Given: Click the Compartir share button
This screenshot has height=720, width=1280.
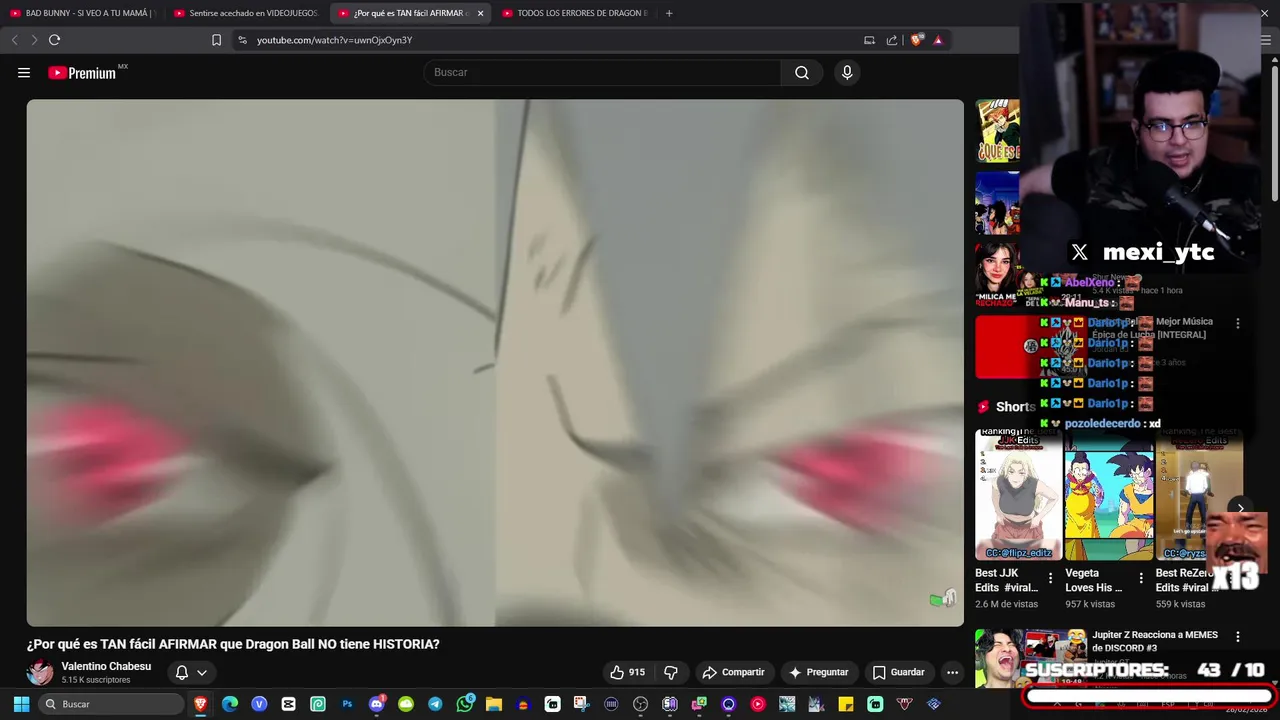Looking at the screenshot, I should tap(733, 672).
